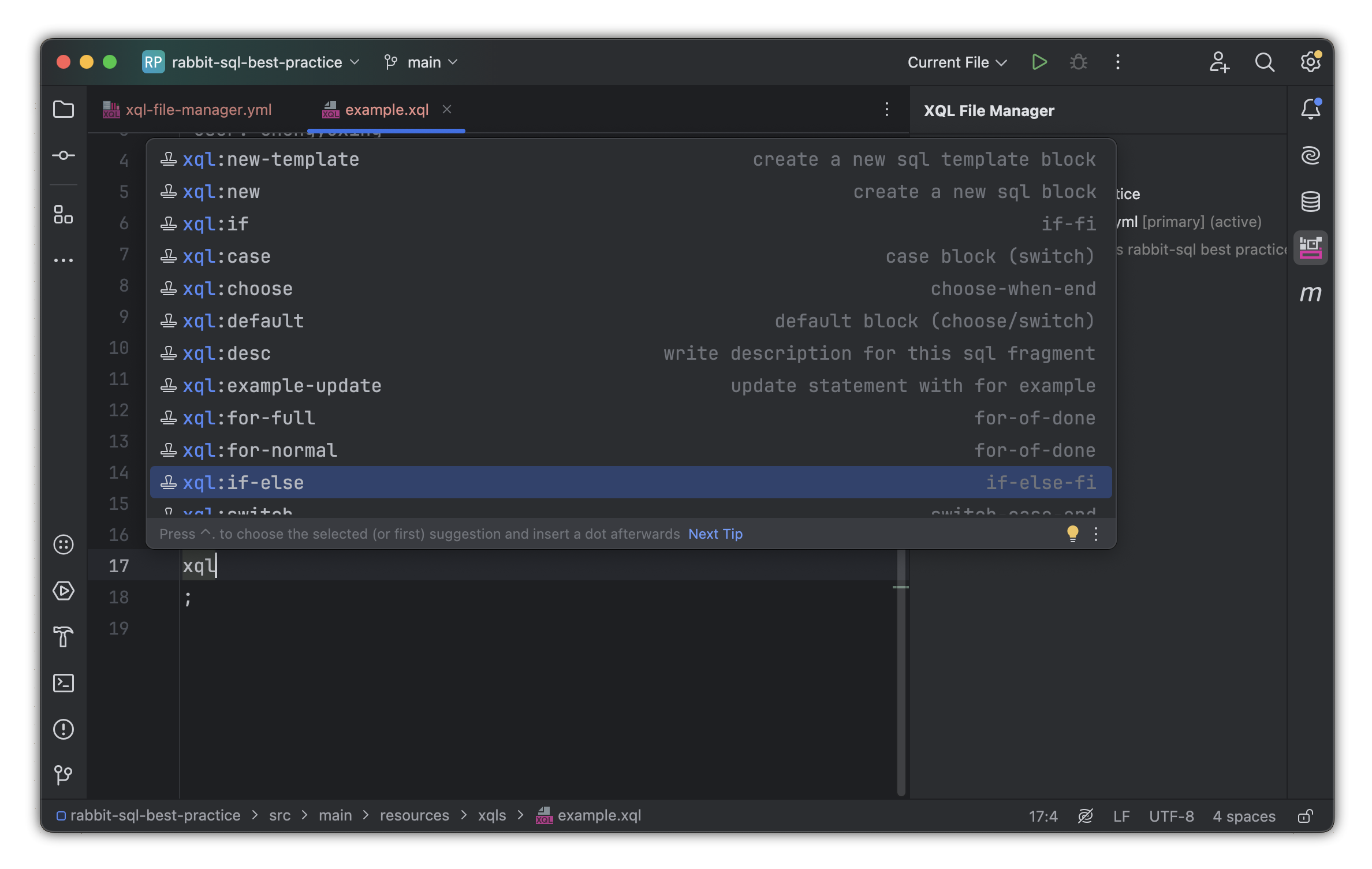Click the lightbulb in completion popup footer
The image size is (1372, 869).
(x=1072, y=533)
